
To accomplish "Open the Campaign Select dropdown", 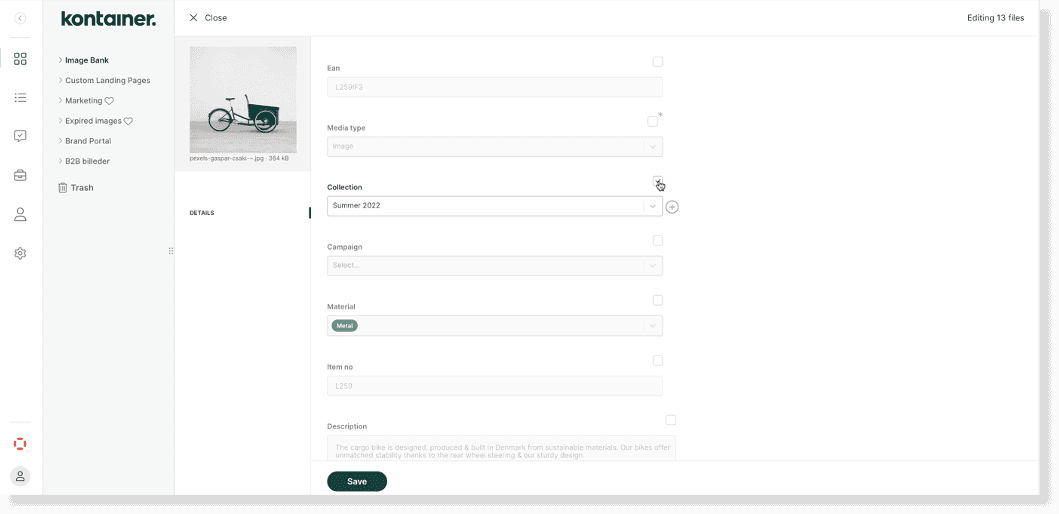I will [494, 265].
